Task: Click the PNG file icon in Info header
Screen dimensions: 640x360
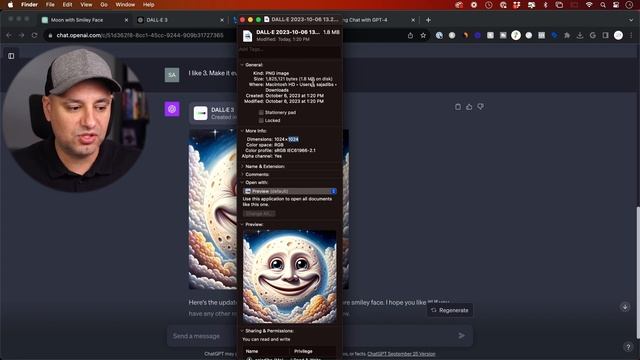Action: point(247,36)
